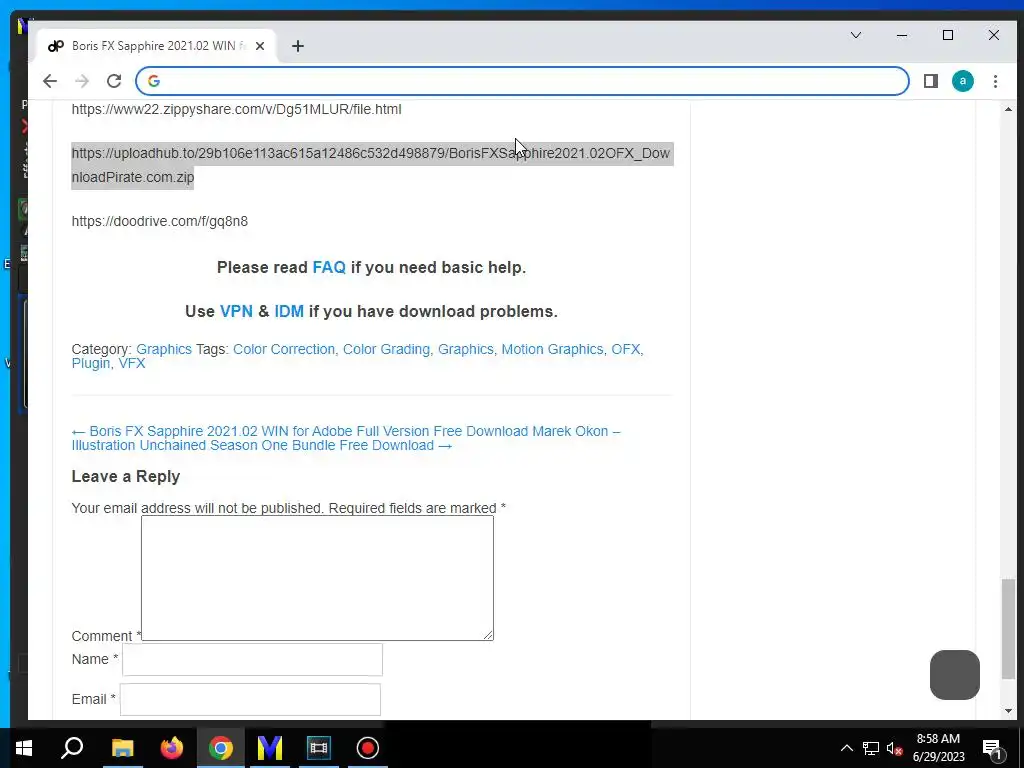Viewport: 1024px width, 768px height.
Task: Click the forward navigation arrow
Action: click(x=82, y=81)
